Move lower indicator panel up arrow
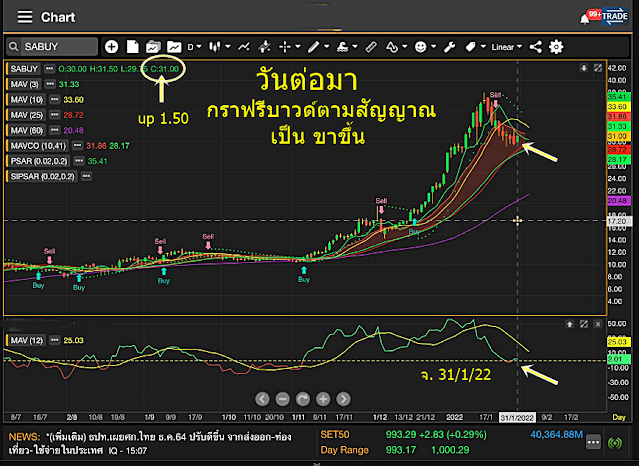The width and height of the screenshot is (639, 466). tap(570, 324)
